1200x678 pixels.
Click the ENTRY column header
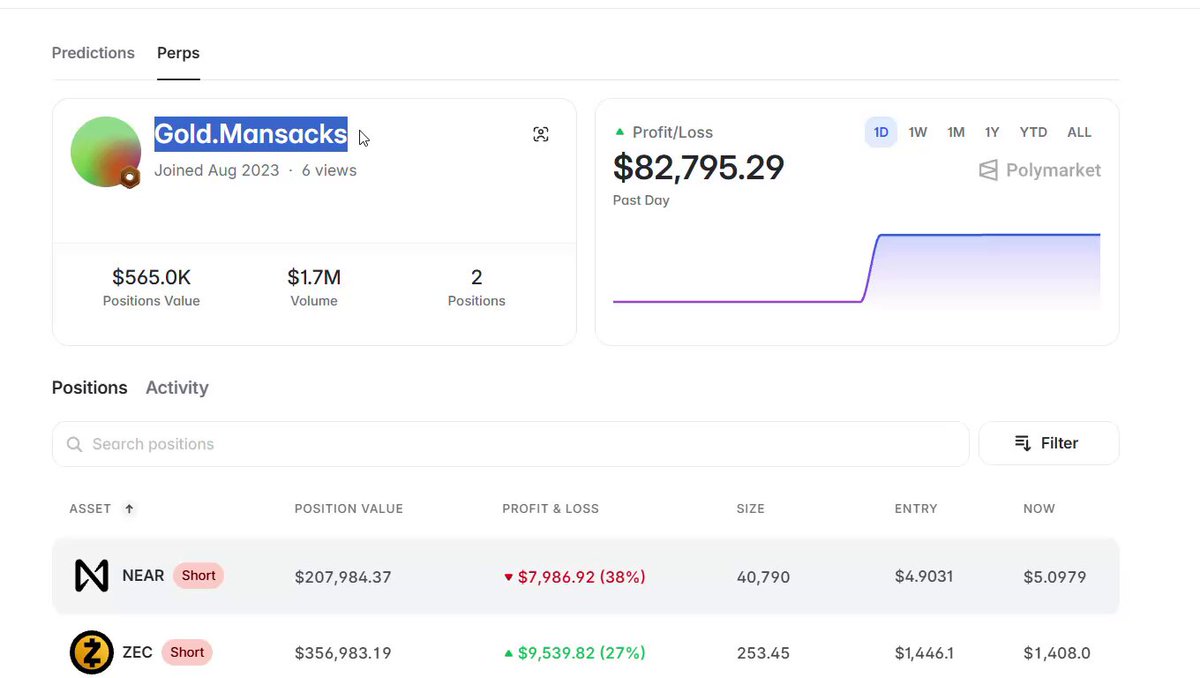click(x=916, y=509)
